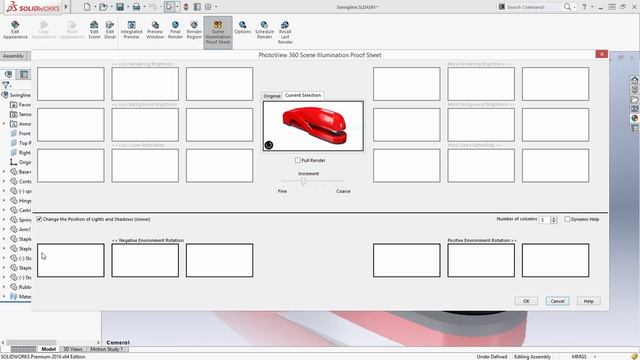The image size is (640, 360).
Task: Select the Render Region tool
Action: click(x=194, y=29)
